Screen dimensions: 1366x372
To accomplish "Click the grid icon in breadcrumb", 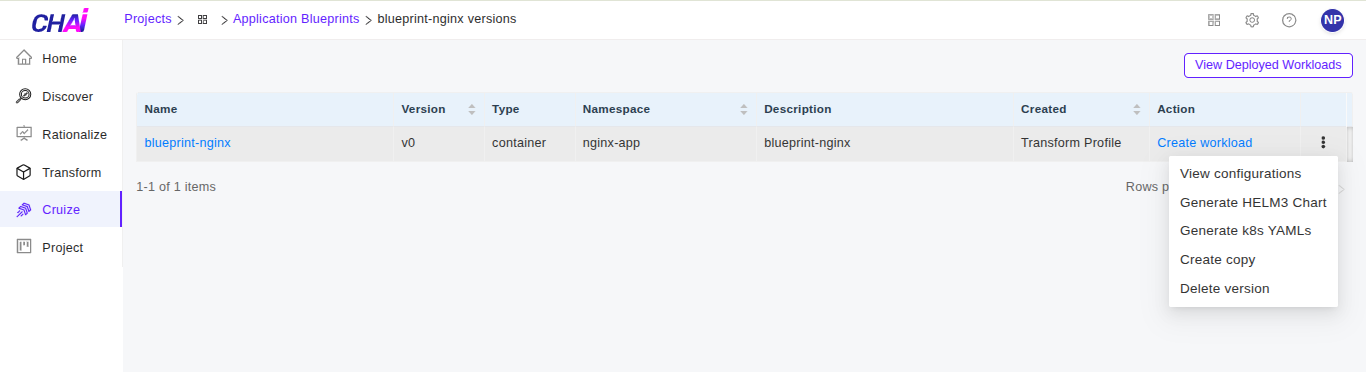I will pos(203,19).
